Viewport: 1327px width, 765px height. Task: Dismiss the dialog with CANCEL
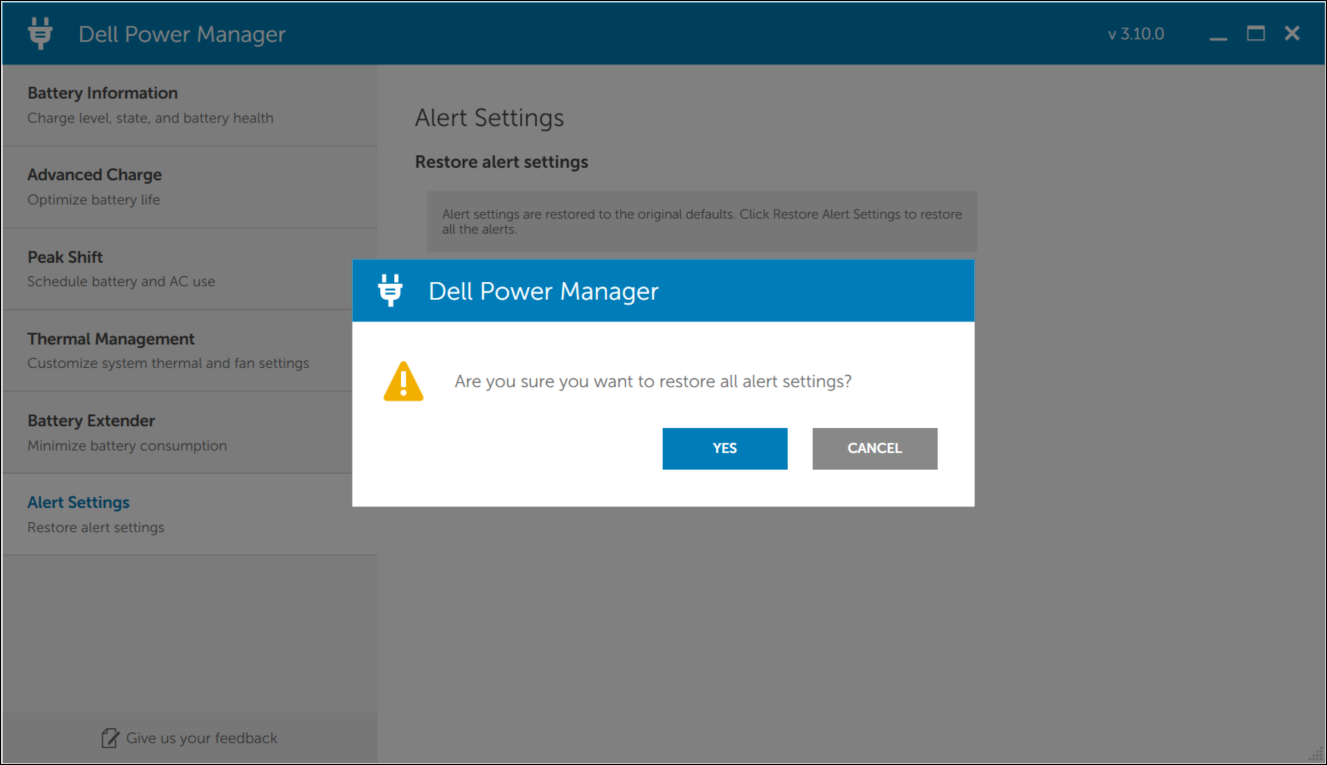point(874,448)
